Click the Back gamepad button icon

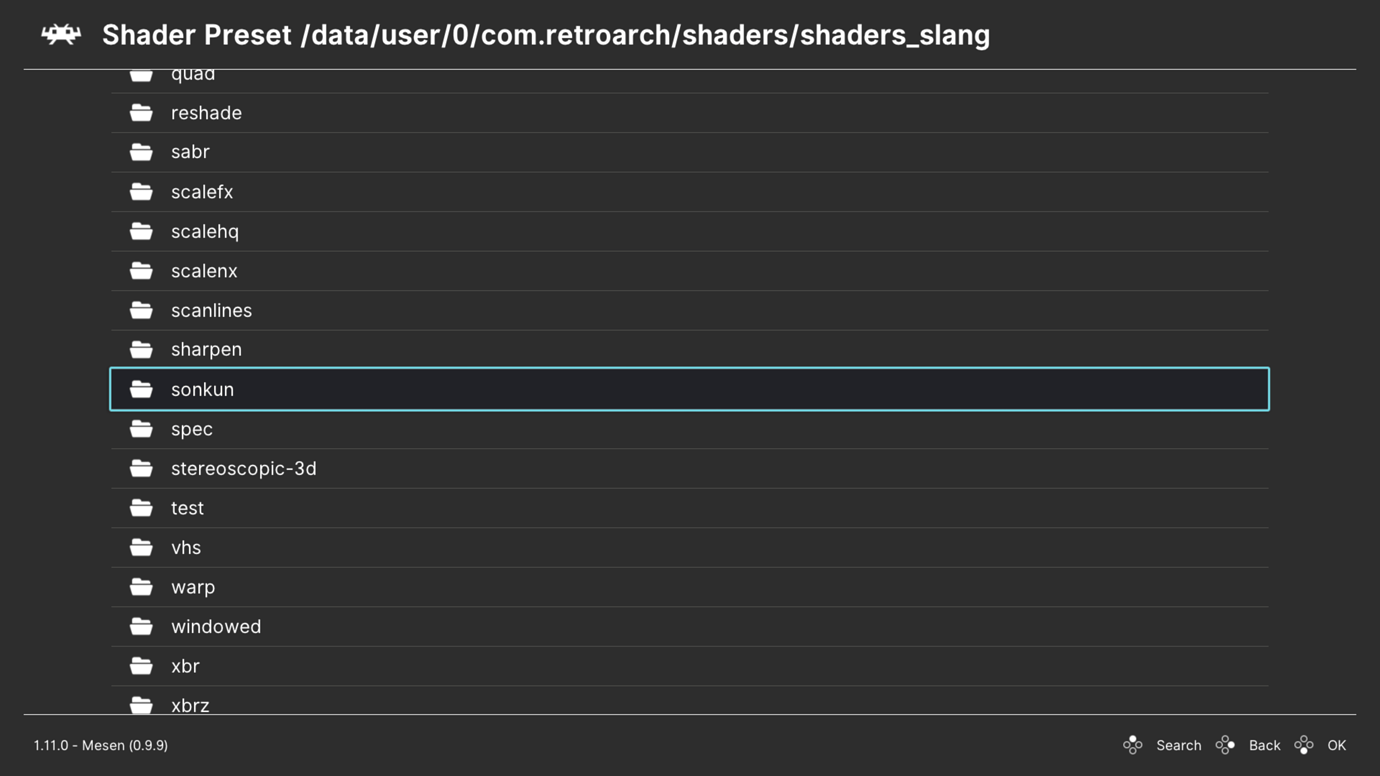click(x=1225, y=745)
